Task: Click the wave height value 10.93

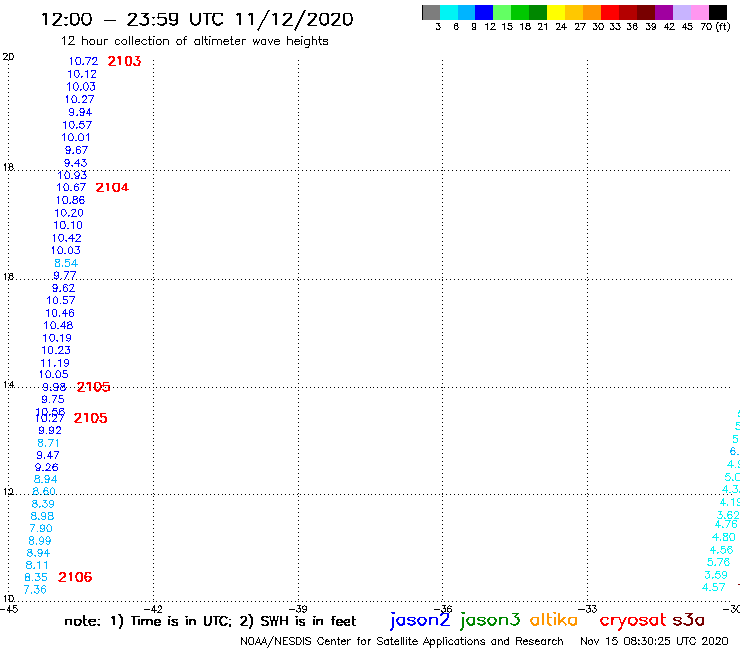Action: (72, 175)
